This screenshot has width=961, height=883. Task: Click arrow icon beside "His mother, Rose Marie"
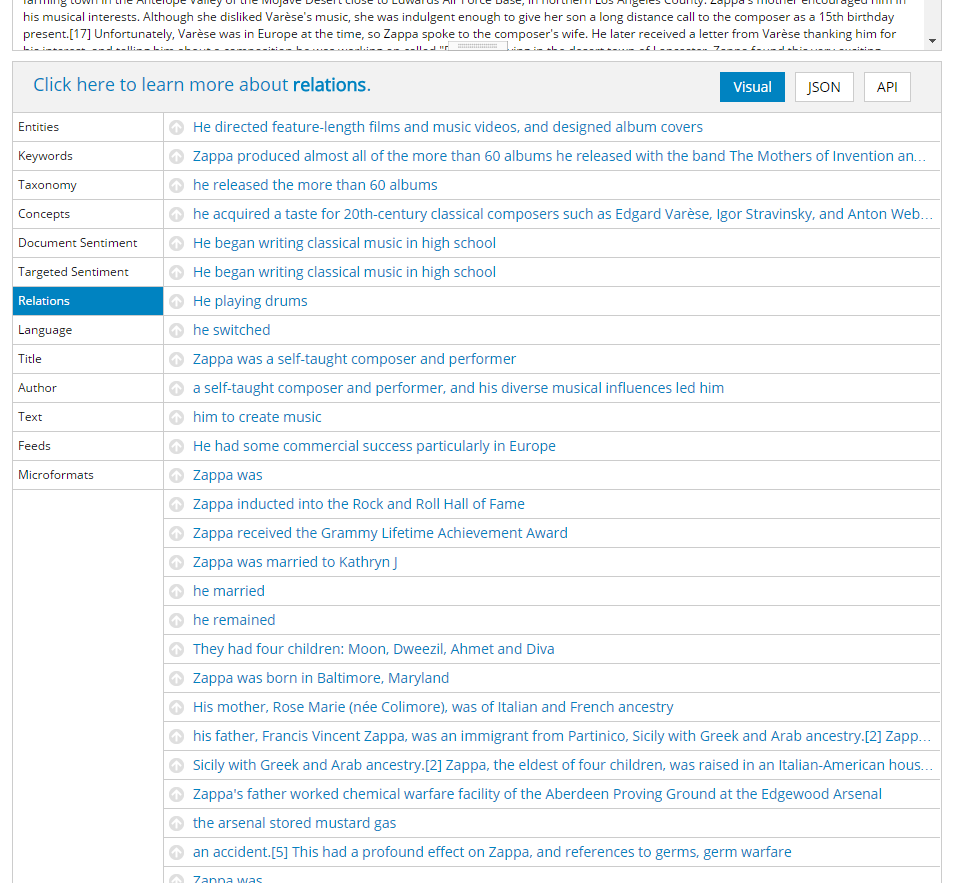177,707
